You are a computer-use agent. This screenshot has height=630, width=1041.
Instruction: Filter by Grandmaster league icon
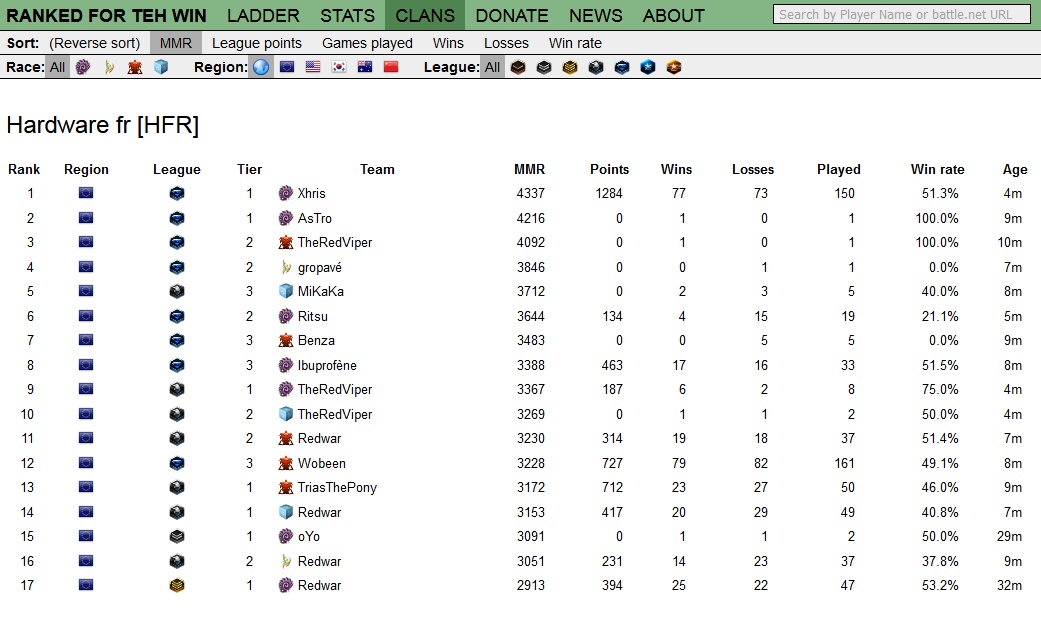[x=674, y=67]
